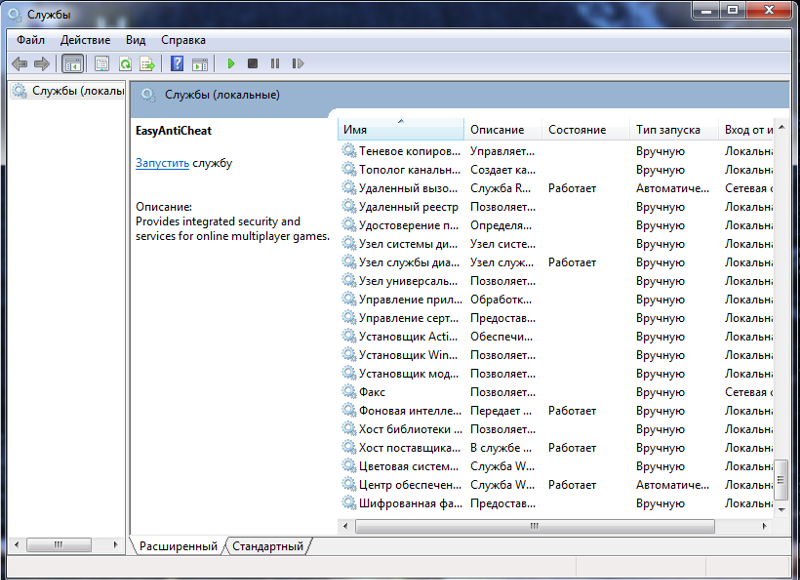Click the gear icon of Узел системы
The image size is (800, 580).
349,243
